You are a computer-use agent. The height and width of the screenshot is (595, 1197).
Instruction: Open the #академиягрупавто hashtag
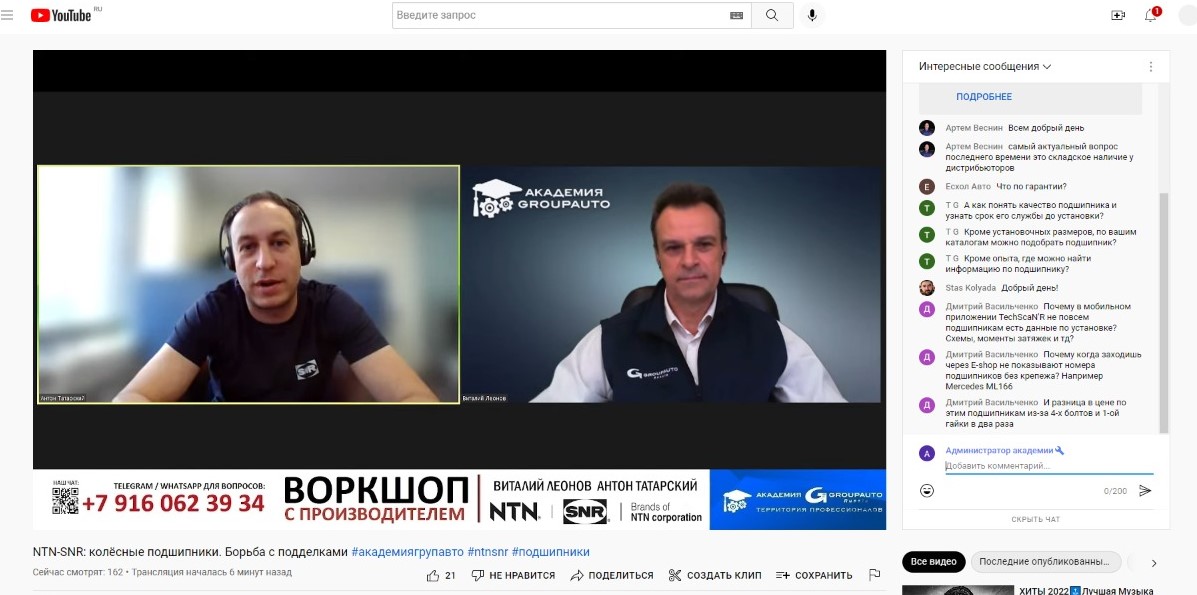tap(407, 551)
